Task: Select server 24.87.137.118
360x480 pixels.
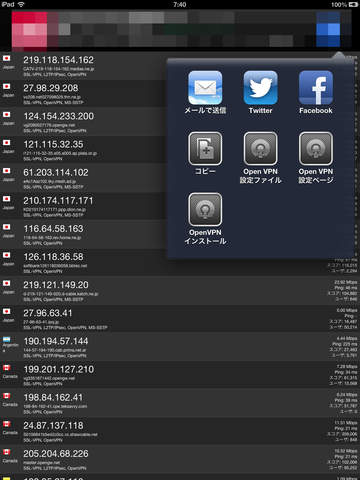Action: [x=180, y=432]
